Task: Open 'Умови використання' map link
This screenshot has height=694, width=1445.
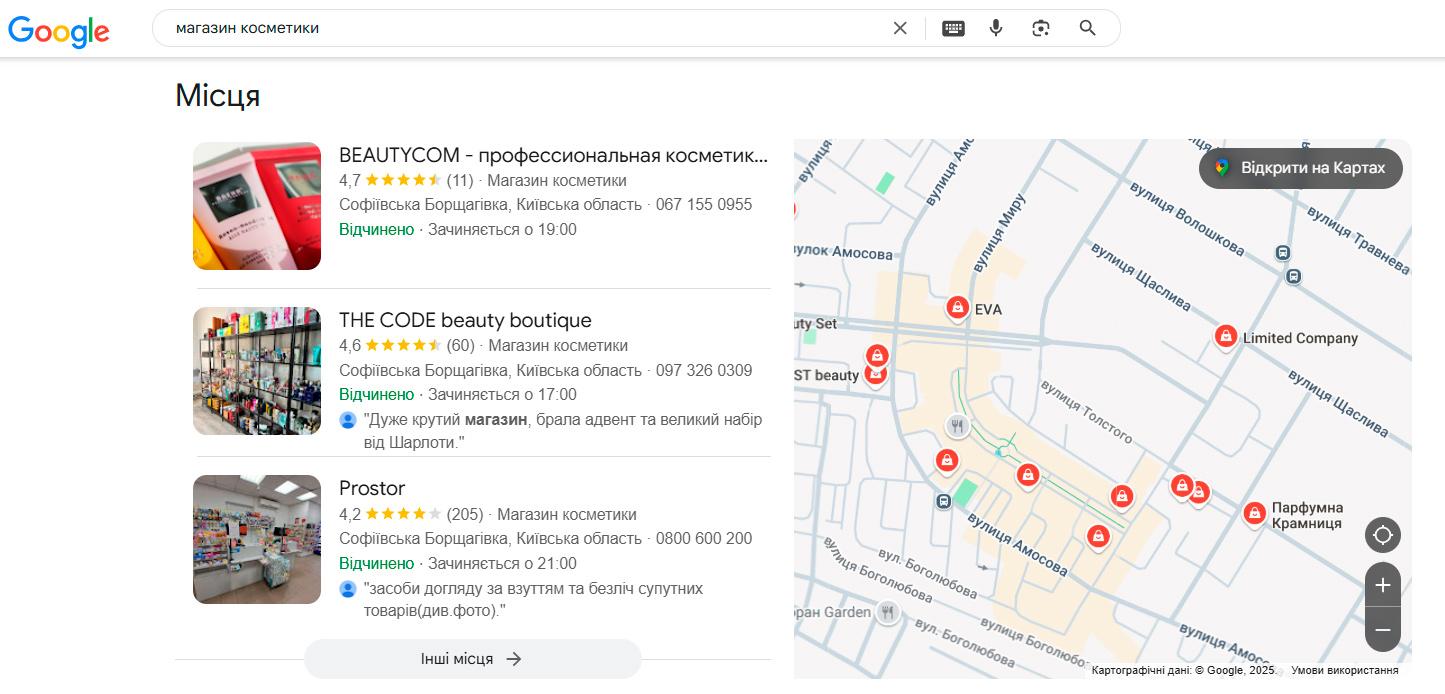Action: [x=1344, y=670]
